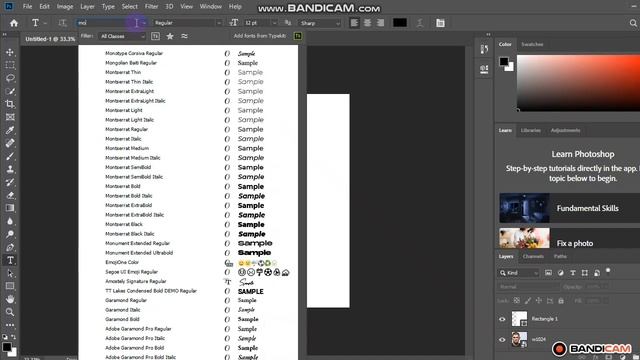Toggle pixel layer filter in Layers panel

(x=548, y=273)
